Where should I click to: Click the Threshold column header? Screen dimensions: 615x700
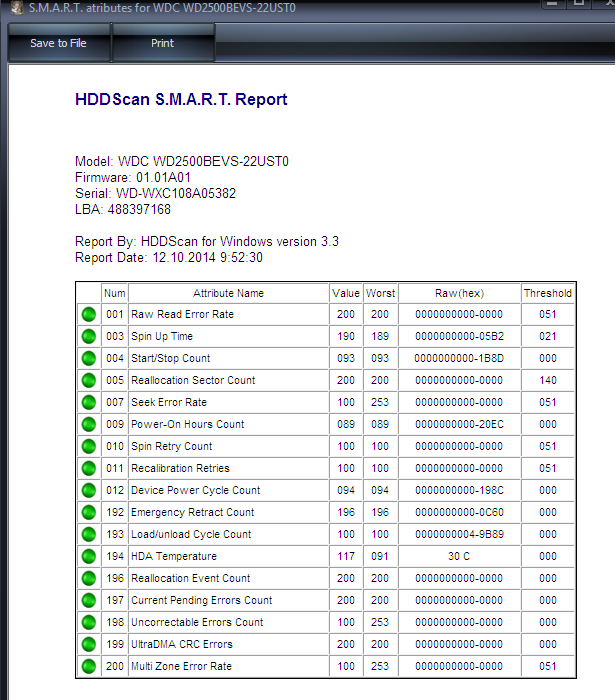click(x=548, y=293)
